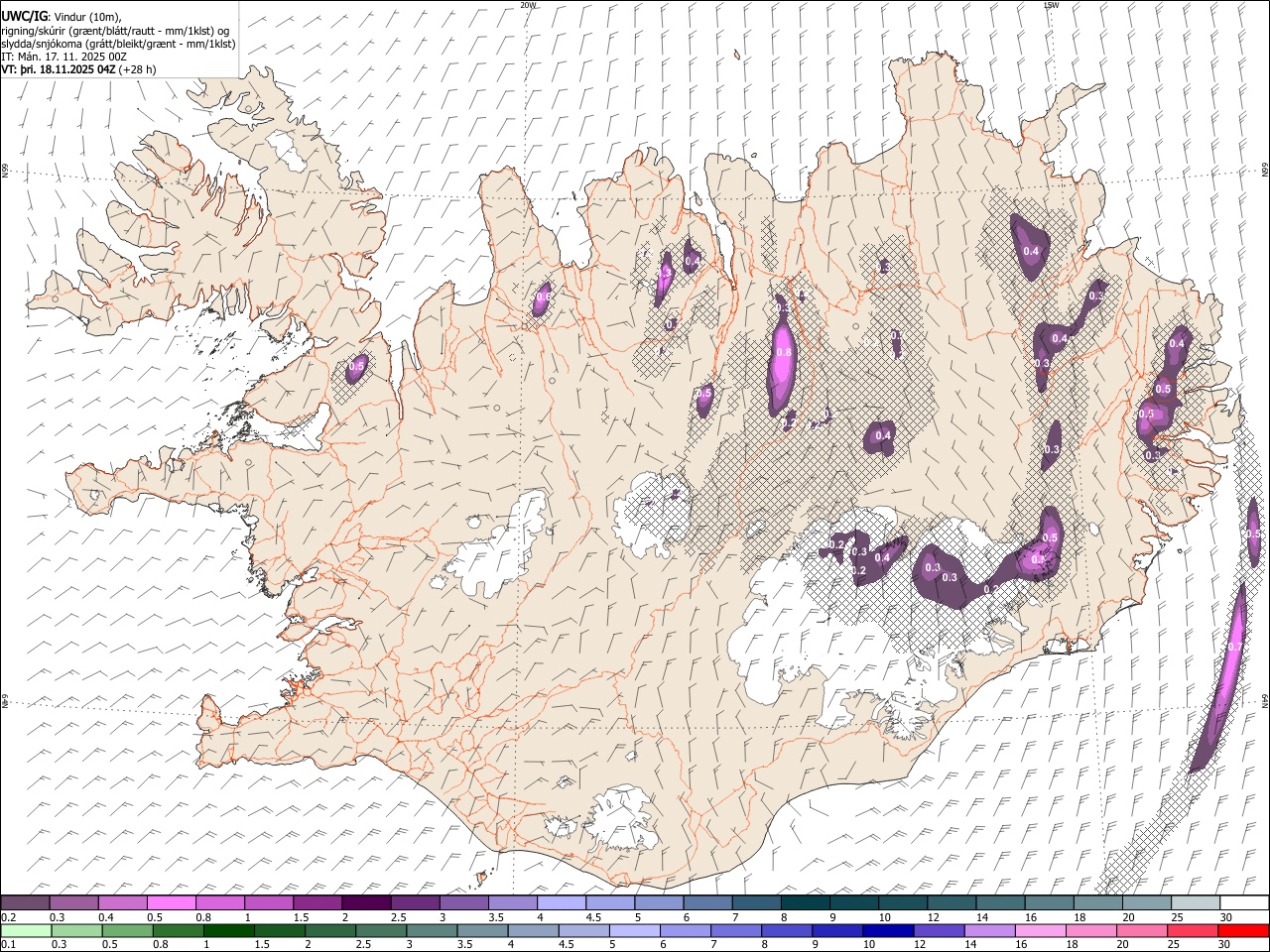Select initial time 'IT: Mán. 17. 11. 2025 00Z'
Screen dimensions: 1270x952
64,58
